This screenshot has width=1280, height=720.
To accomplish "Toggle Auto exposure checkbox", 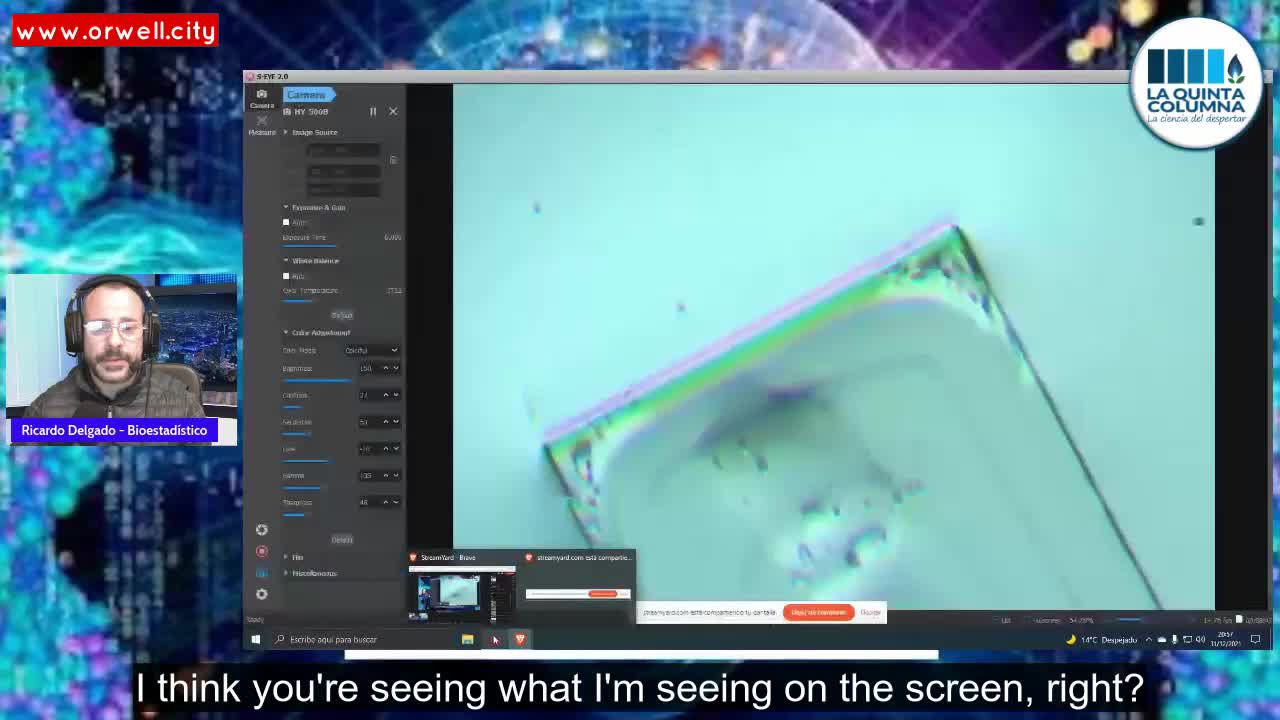I will tap(286, 222).
